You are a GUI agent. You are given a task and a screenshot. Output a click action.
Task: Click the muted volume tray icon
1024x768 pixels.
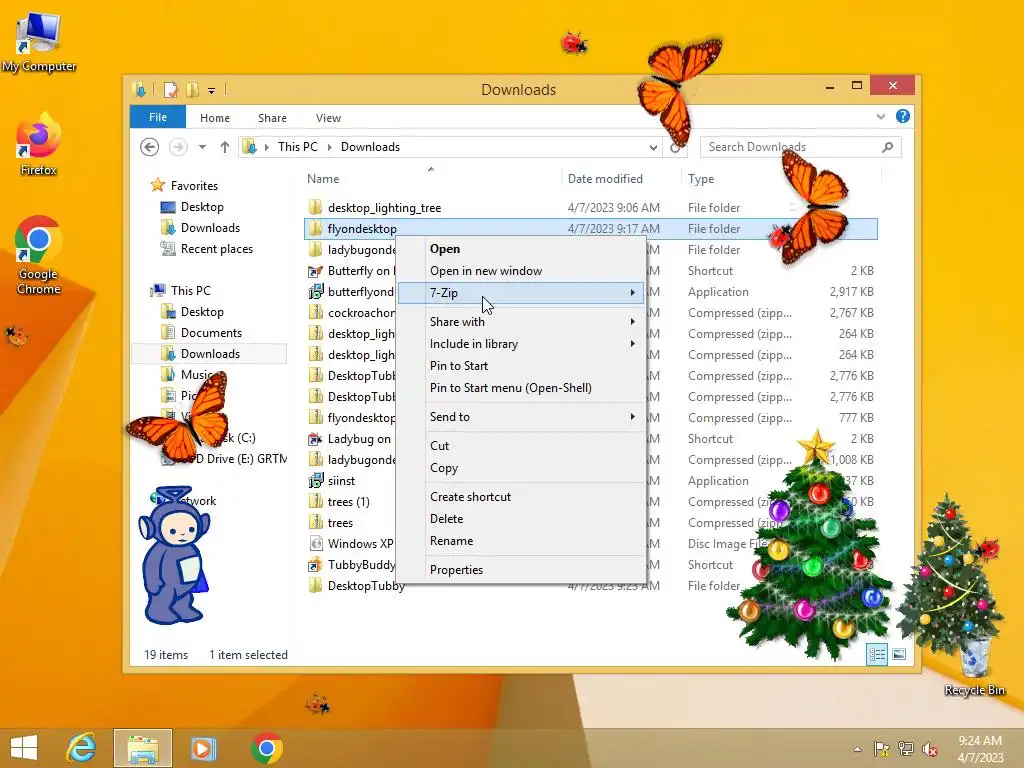point(930,748)
